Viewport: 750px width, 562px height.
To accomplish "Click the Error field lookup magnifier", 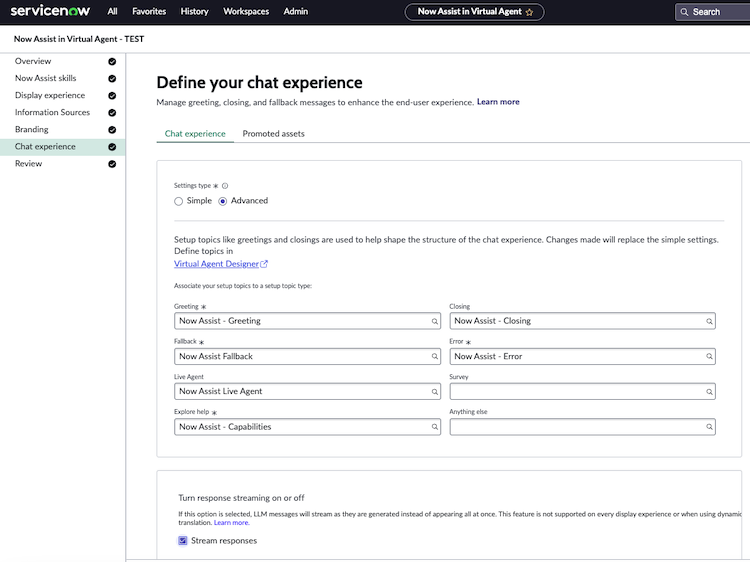I will [709, 356].
